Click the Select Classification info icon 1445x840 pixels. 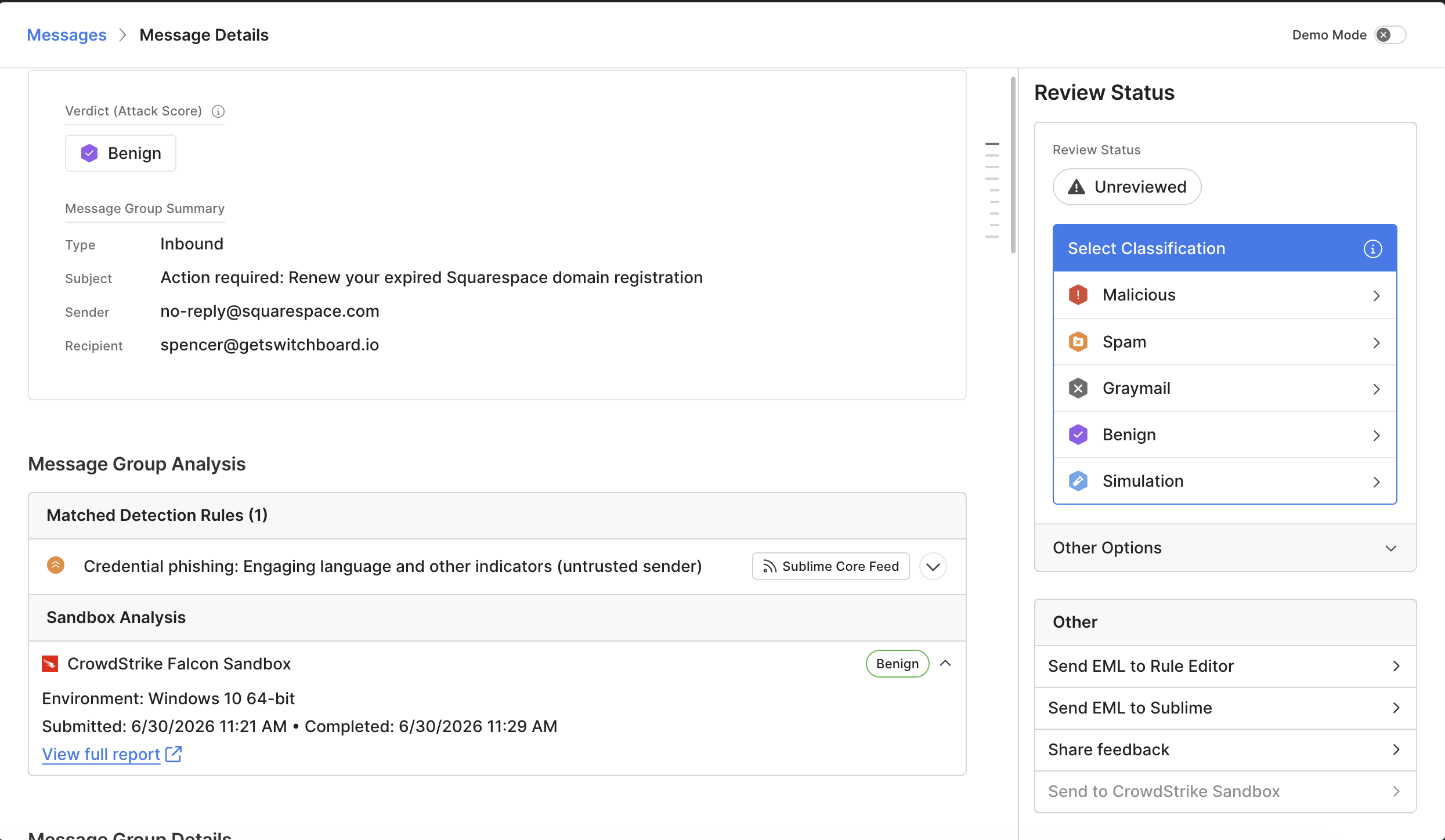pyautogui.click(x=1372, y=249)
